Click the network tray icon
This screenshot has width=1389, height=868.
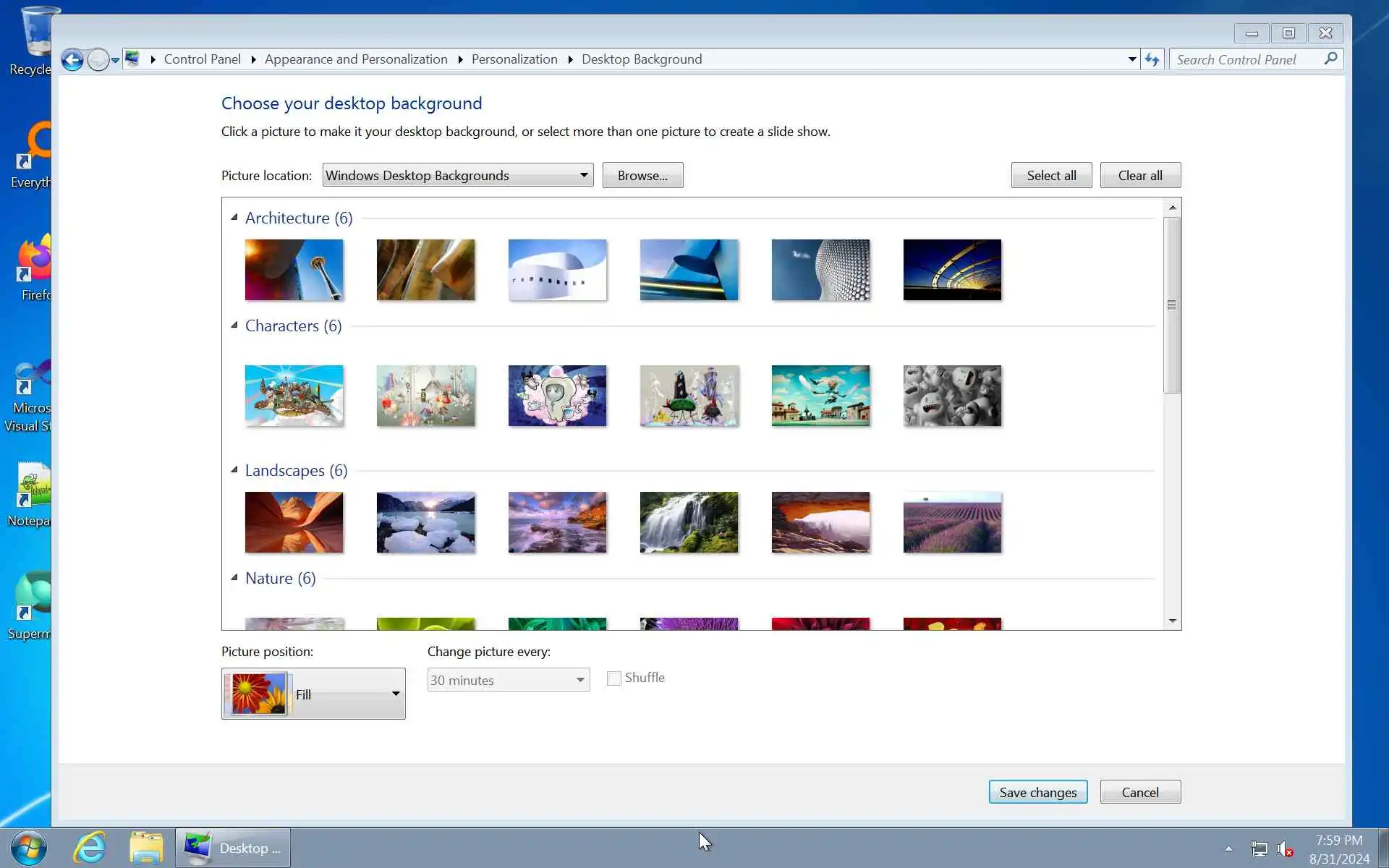pyautogui.click(x=1259, y=849)
